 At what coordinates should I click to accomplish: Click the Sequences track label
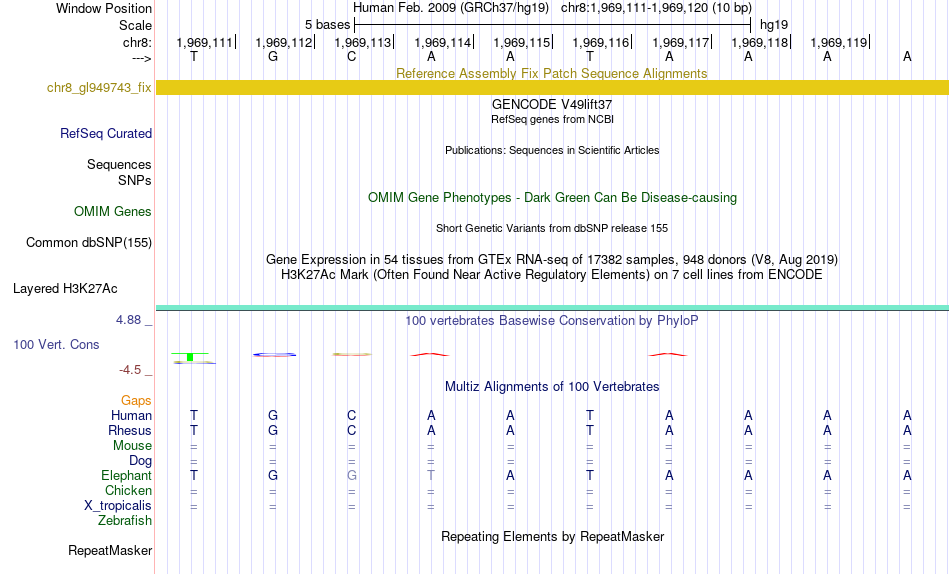pos(119,164)
